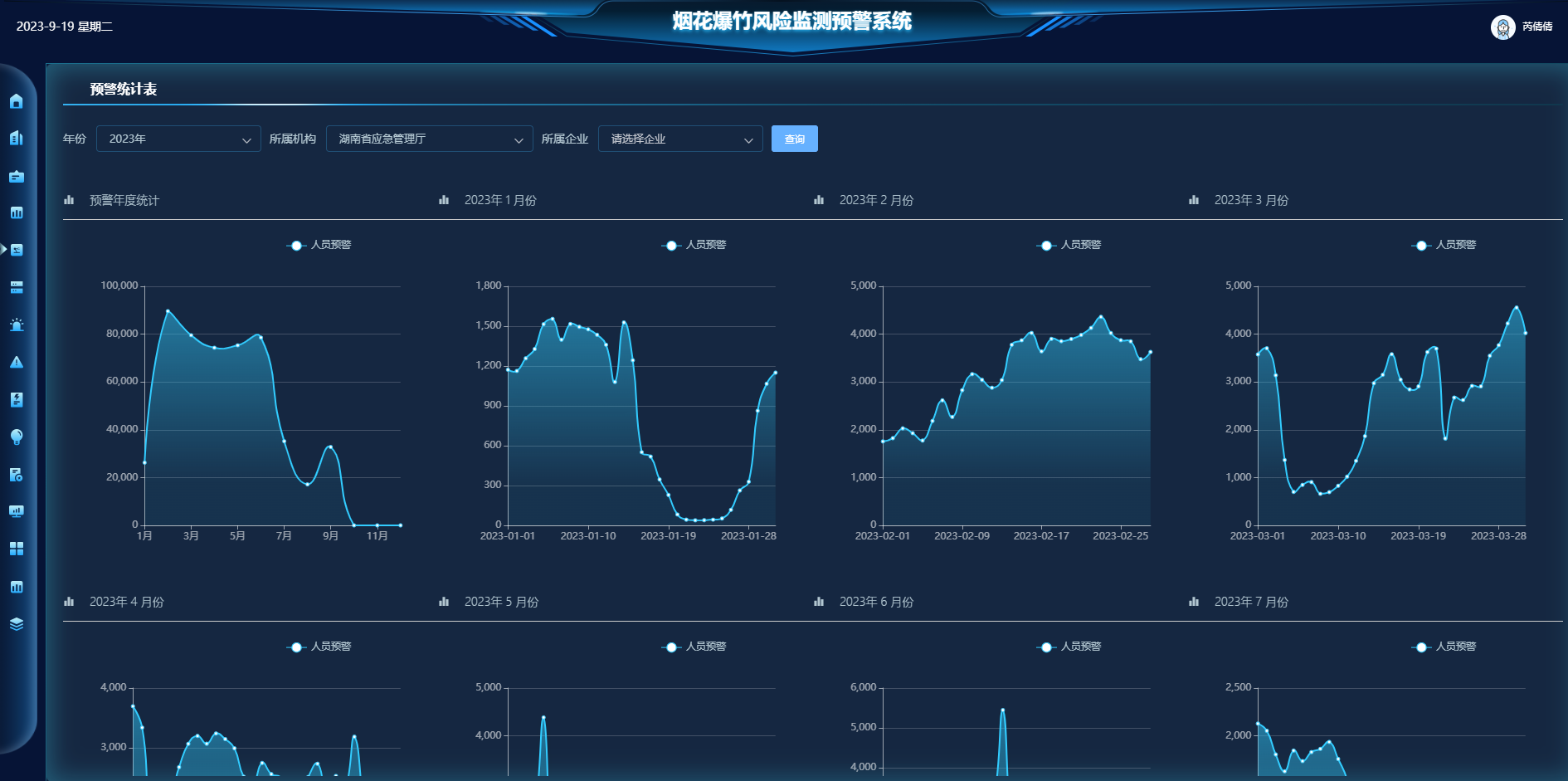Click chart icon beside 2023年 1 月份
This screenshot has height=781, width=1568.
pos(444,200)
